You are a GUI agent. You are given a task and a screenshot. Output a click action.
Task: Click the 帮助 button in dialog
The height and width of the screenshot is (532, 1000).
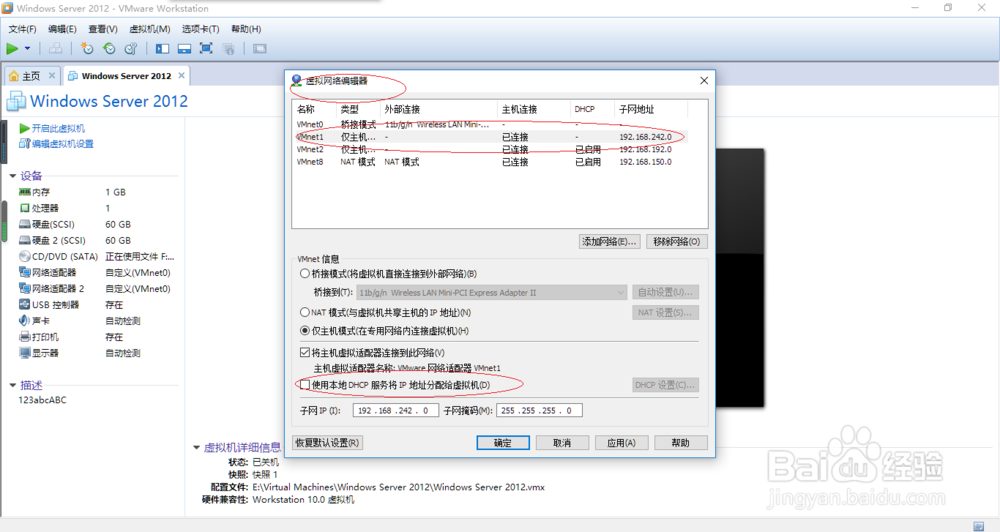[x=680, y=443]
